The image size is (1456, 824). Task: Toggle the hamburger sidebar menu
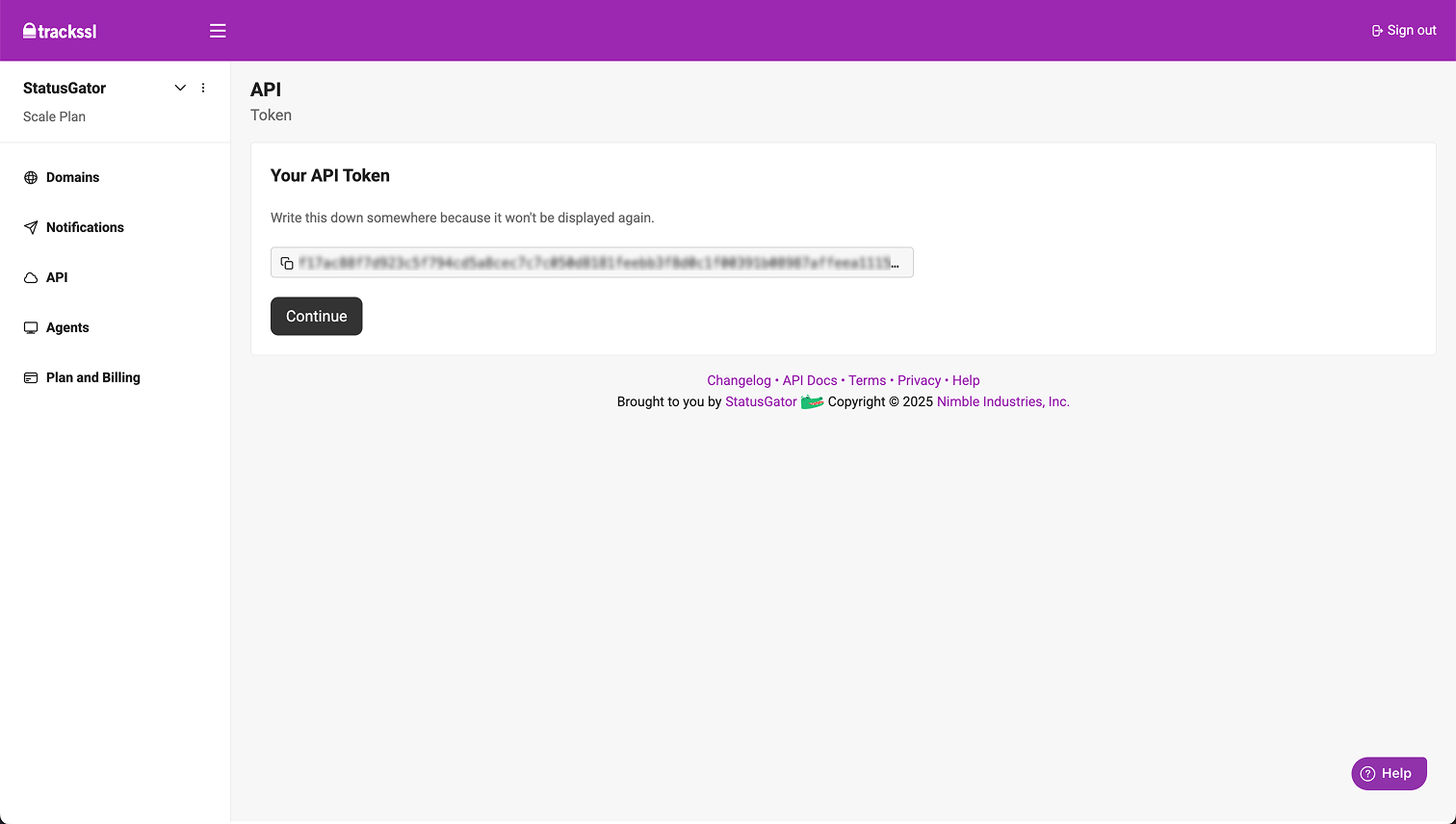218,31
